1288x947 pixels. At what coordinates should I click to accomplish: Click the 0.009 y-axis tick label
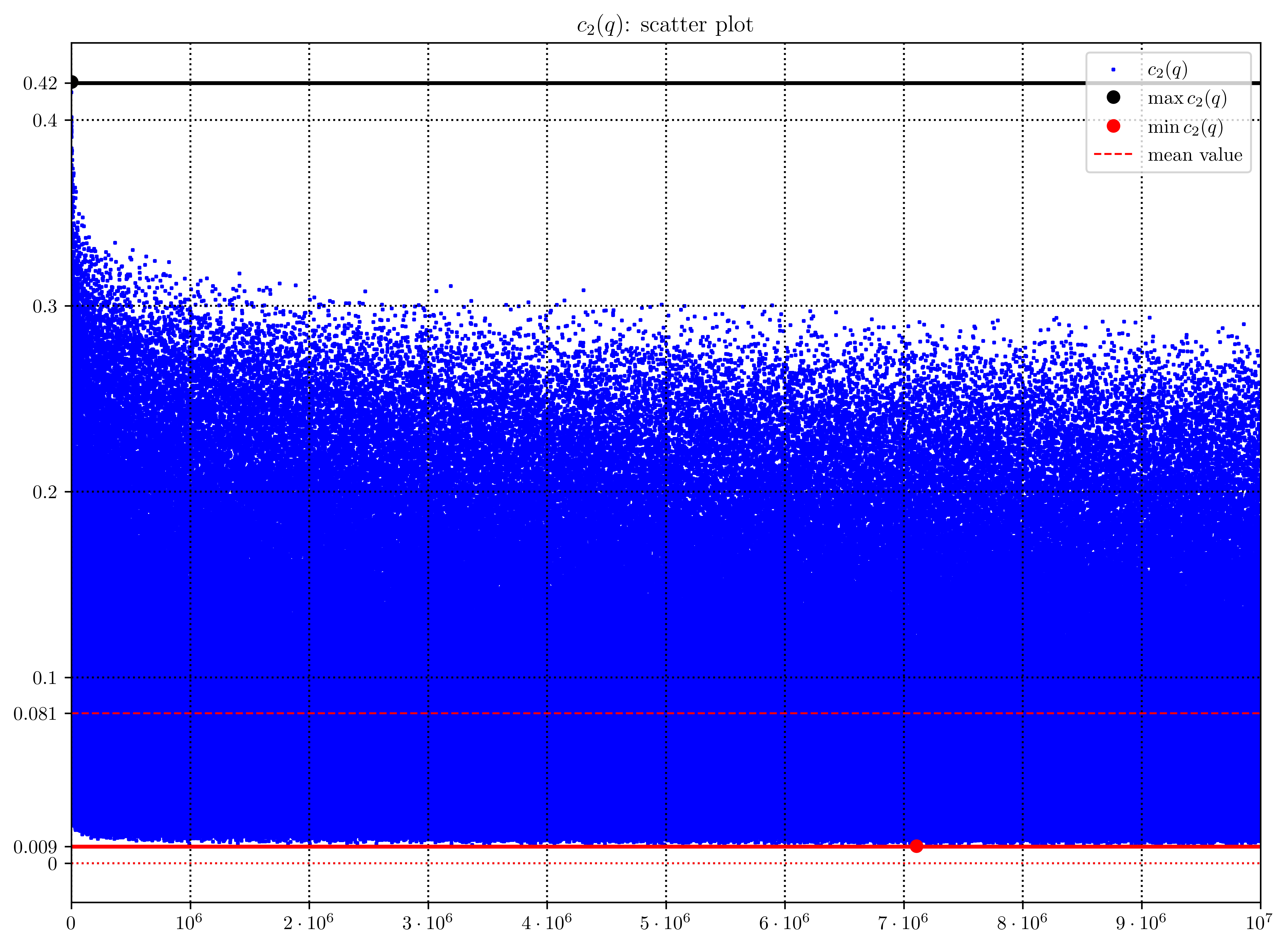pos(35,847)
